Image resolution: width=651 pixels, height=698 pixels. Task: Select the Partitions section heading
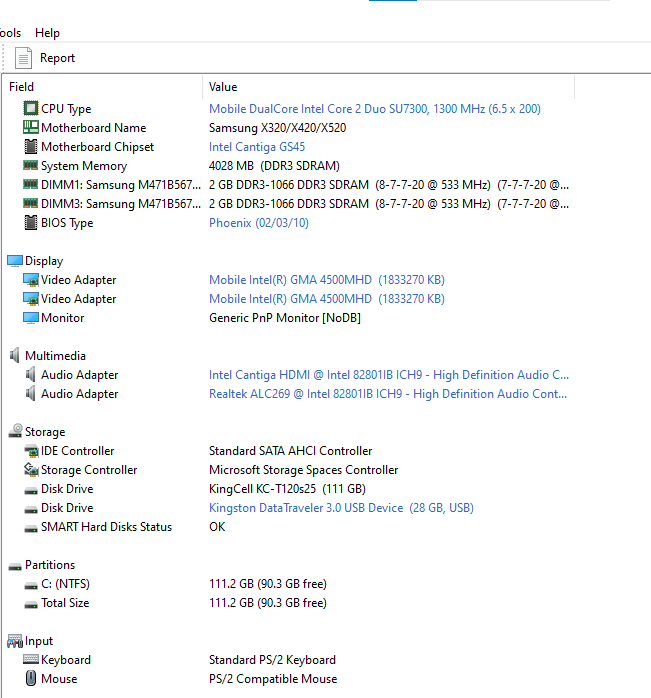tap(50, 565)
